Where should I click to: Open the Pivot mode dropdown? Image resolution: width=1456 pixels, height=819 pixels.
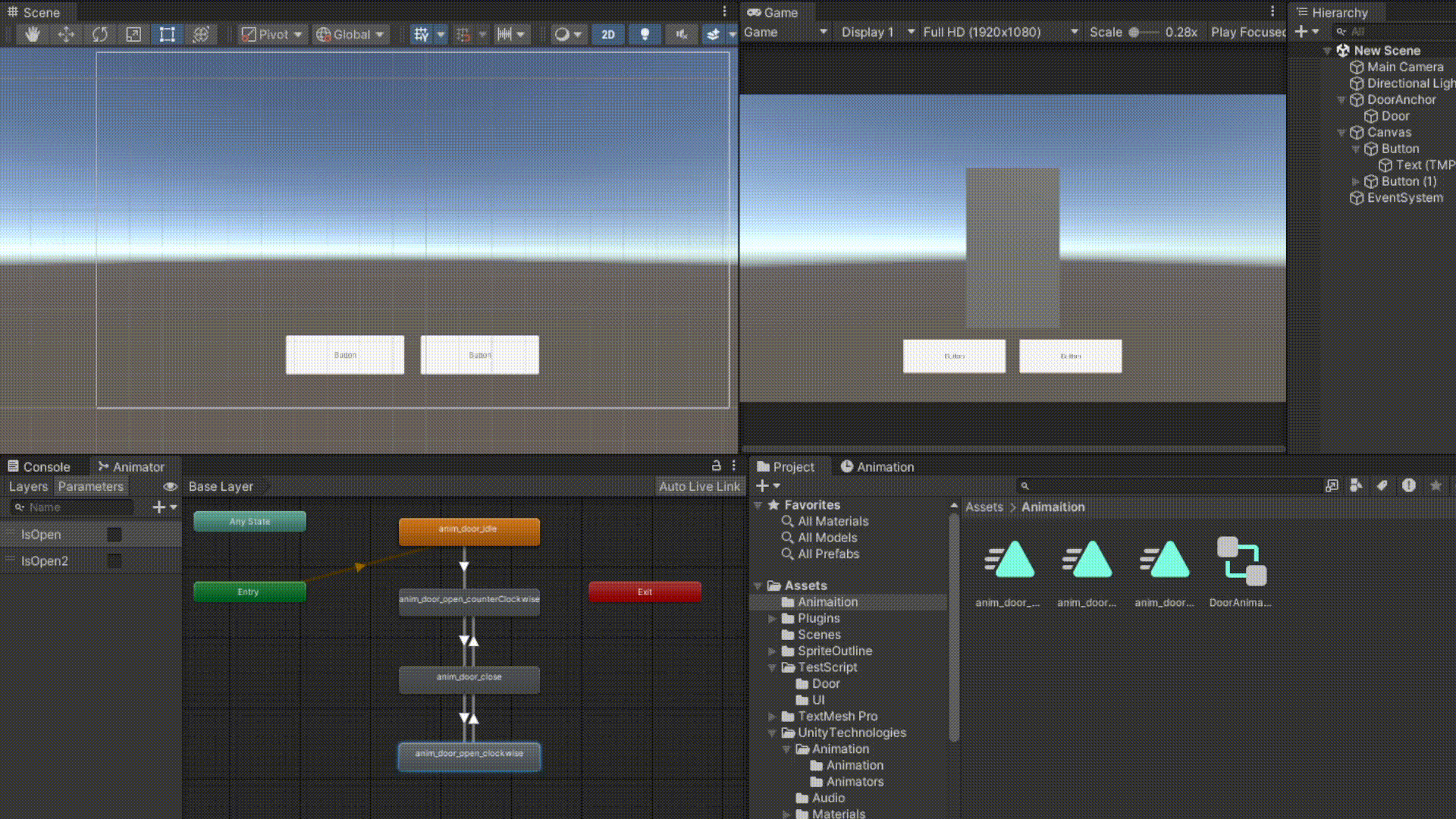[272, 34]
